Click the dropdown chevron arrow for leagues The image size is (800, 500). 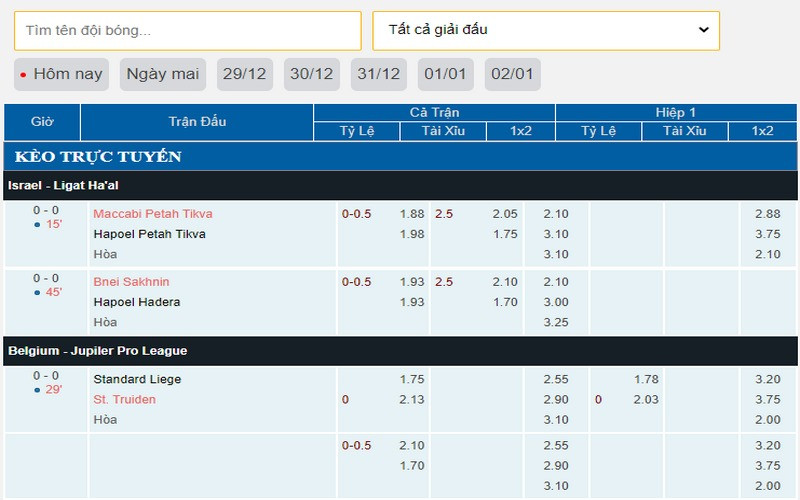point(703,30)
